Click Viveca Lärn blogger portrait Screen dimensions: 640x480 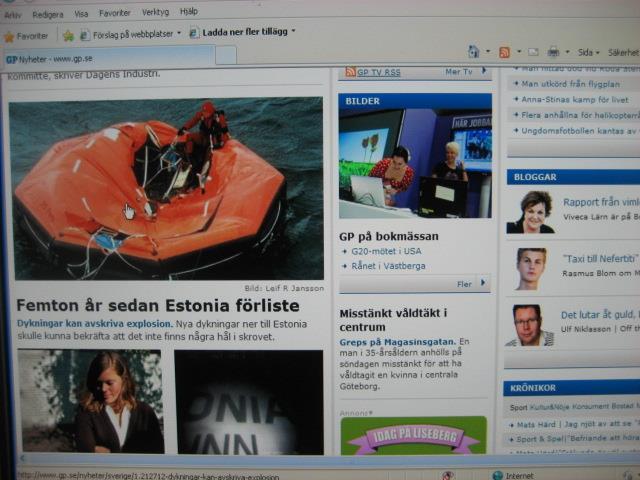pyautogui.click(x=530, y=212)
